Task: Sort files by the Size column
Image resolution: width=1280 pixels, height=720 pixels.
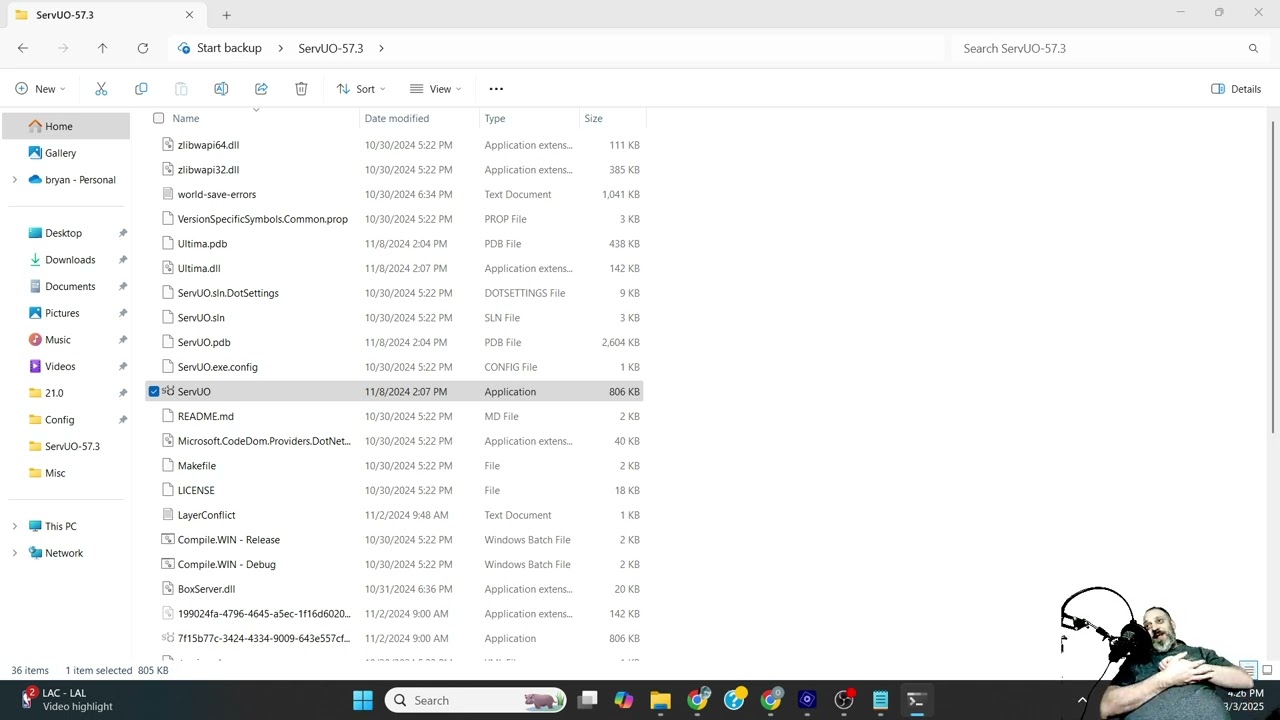Action: (593, 118)
